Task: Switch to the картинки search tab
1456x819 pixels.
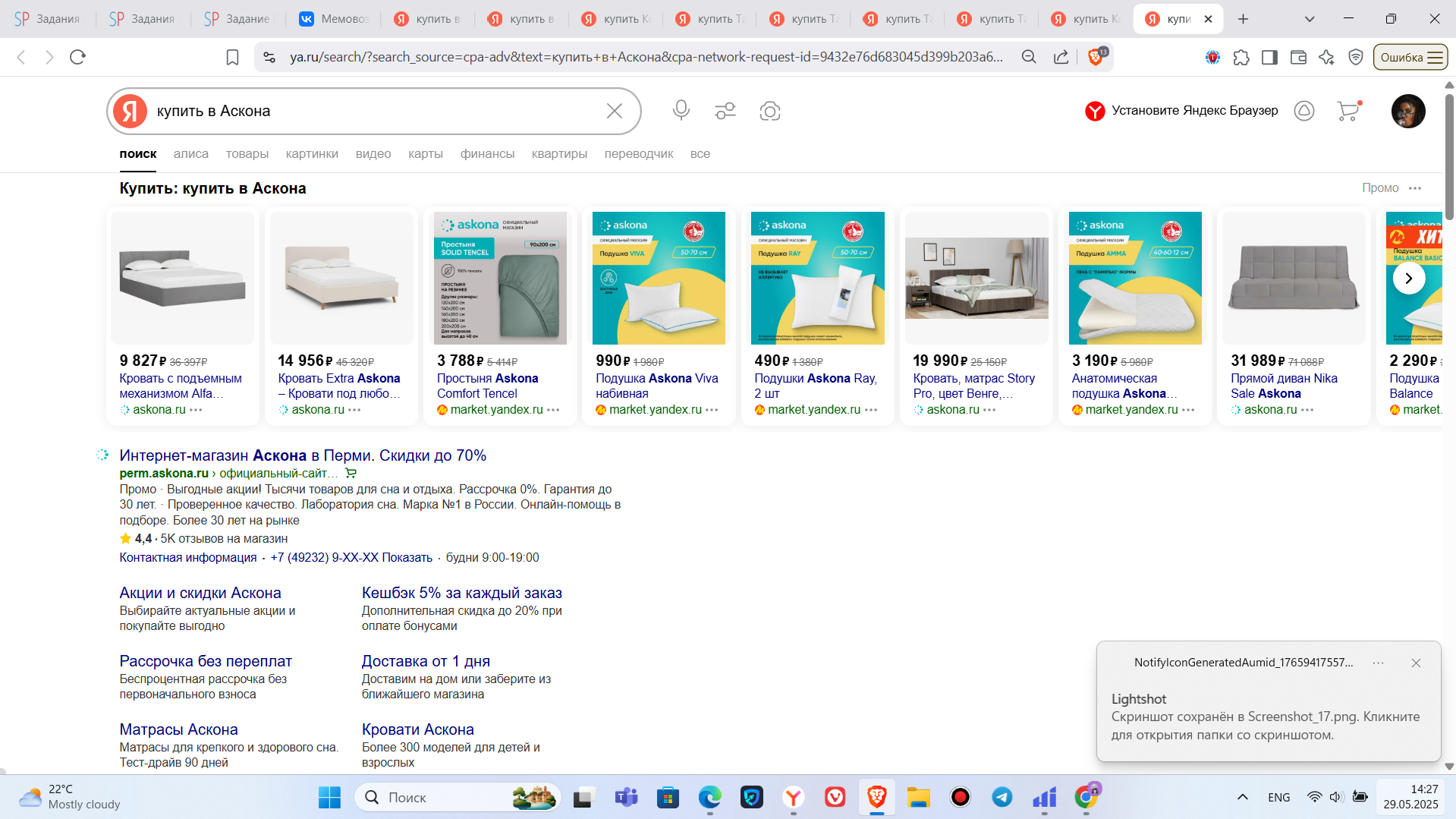Action: click(312, 154)
